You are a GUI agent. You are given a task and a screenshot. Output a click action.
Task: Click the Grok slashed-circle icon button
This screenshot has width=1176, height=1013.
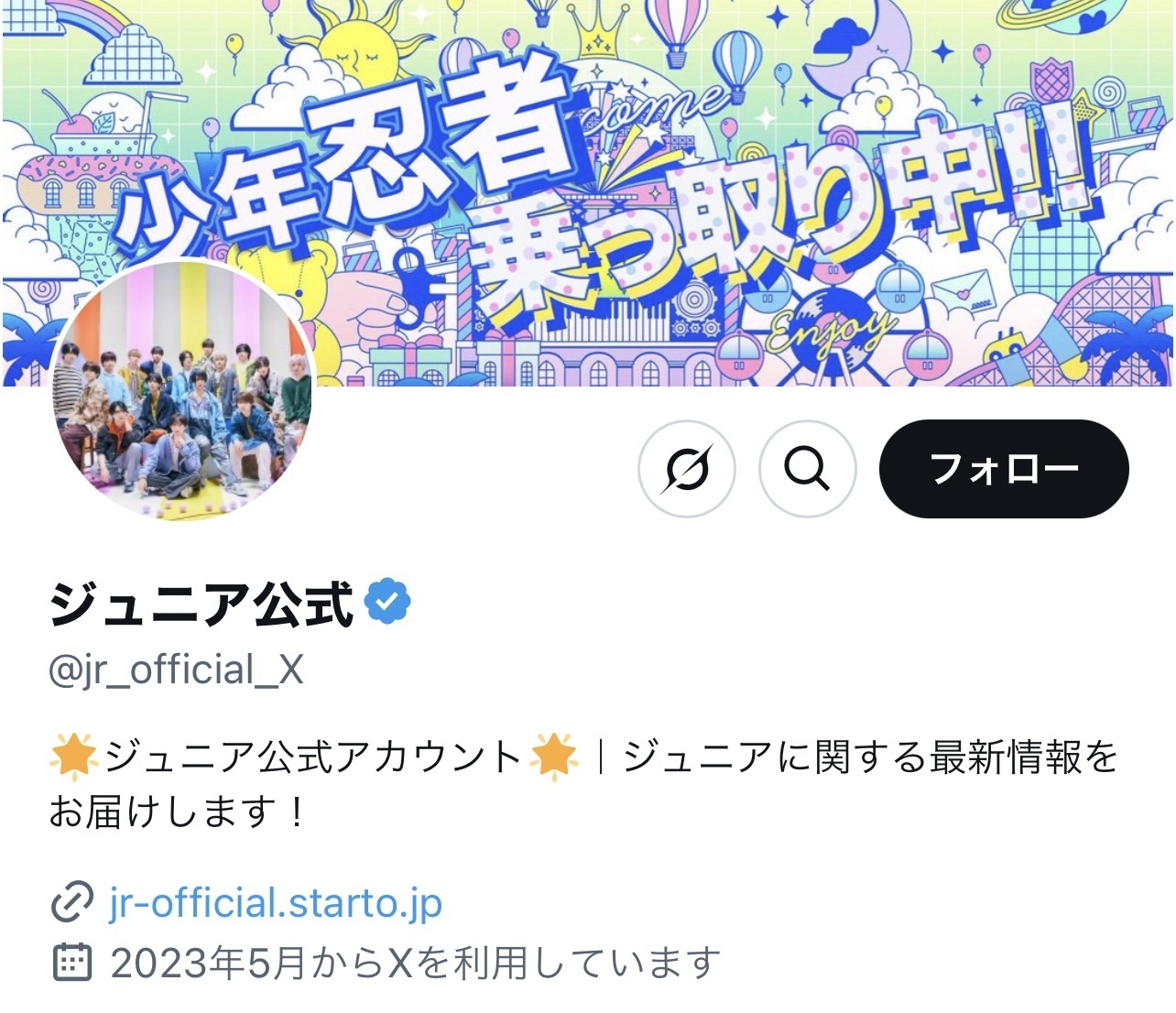[687, 469]
